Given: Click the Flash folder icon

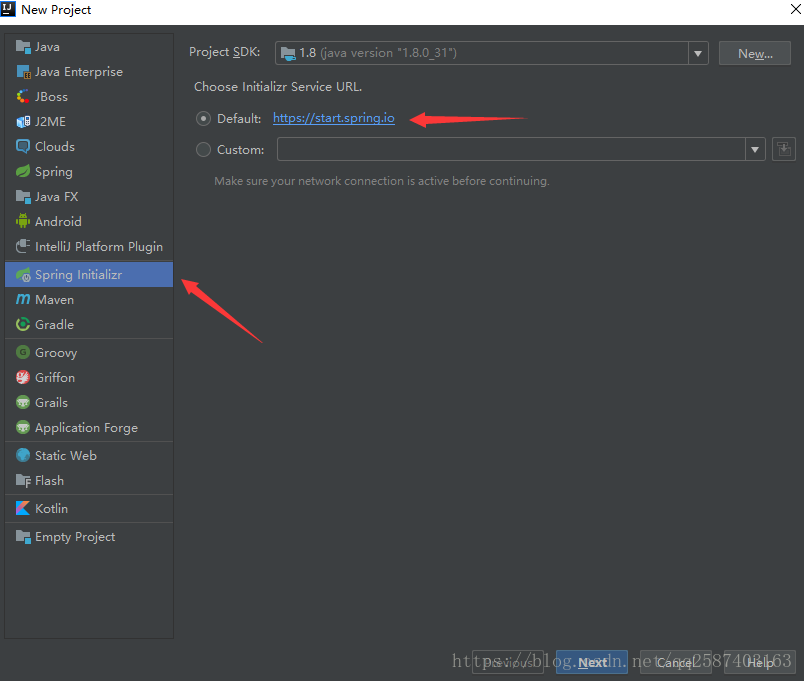Looking at the screenshot, I should pyautogui.click(x=23, y=480).
